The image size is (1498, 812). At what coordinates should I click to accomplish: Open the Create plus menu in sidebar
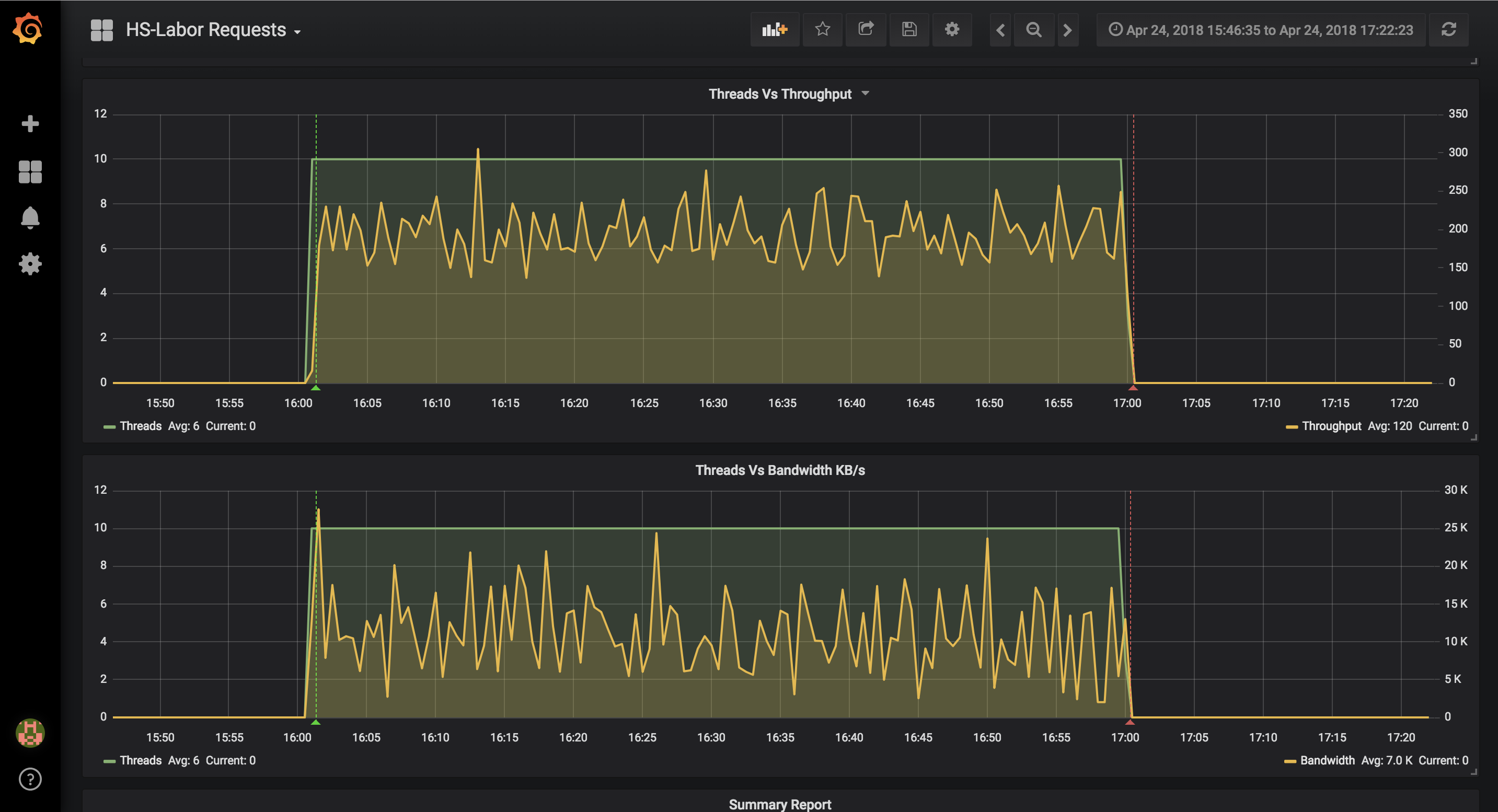tap(30, 123)
